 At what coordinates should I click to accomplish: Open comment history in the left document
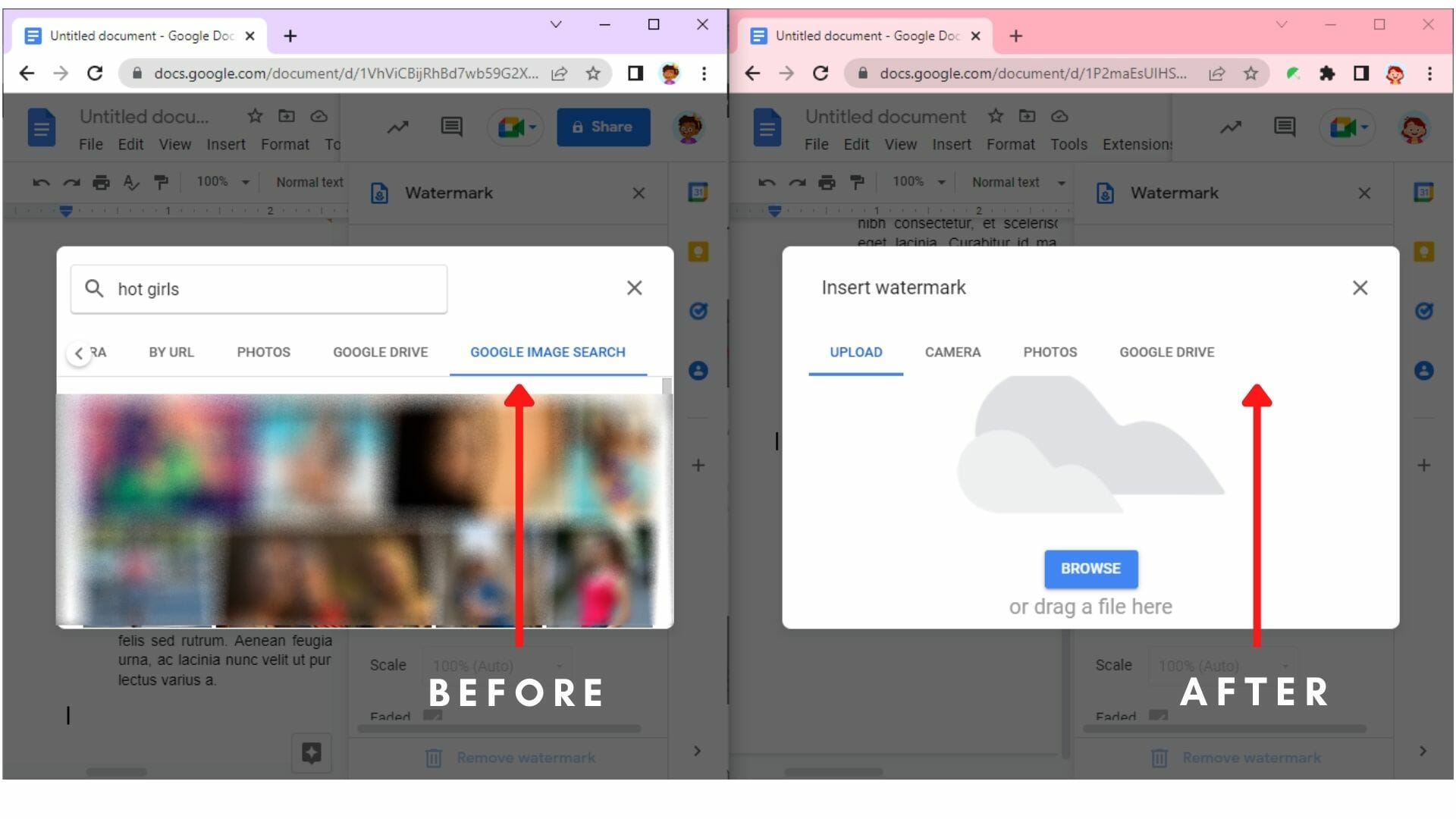tap(451, 127)
